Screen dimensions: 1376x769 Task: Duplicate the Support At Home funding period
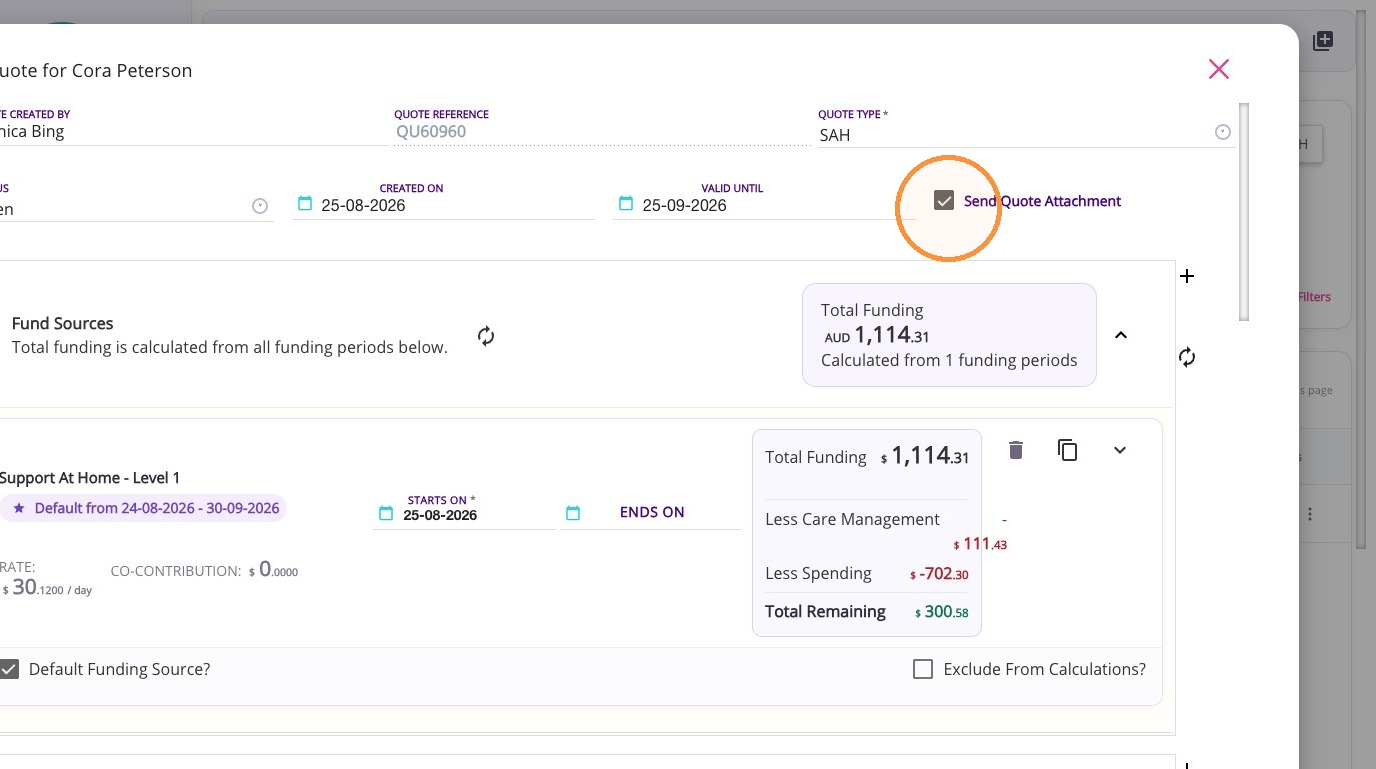1067,450
